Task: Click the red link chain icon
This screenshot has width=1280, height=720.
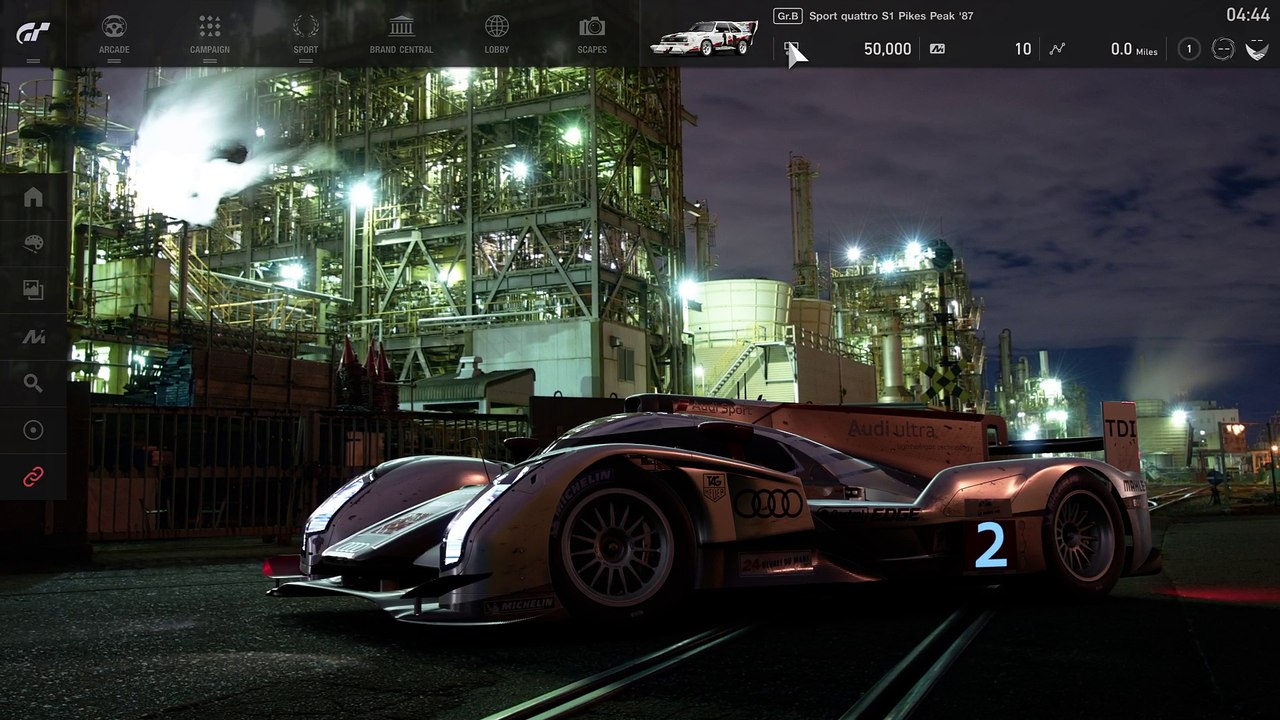Action: point(33,477)
